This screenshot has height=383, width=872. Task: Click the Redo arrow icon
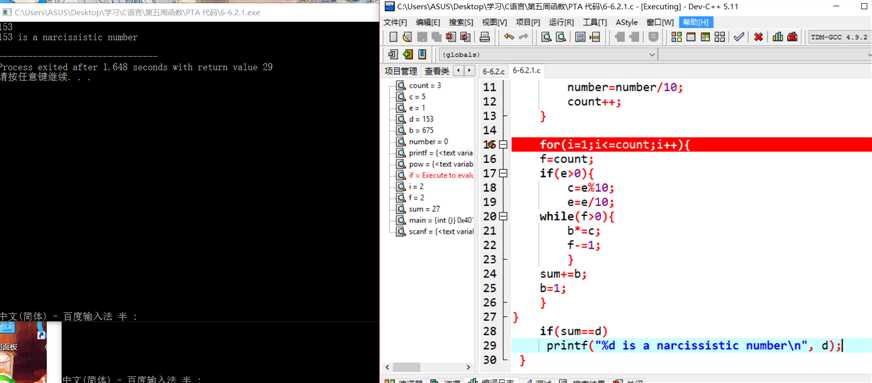[523, 37]
